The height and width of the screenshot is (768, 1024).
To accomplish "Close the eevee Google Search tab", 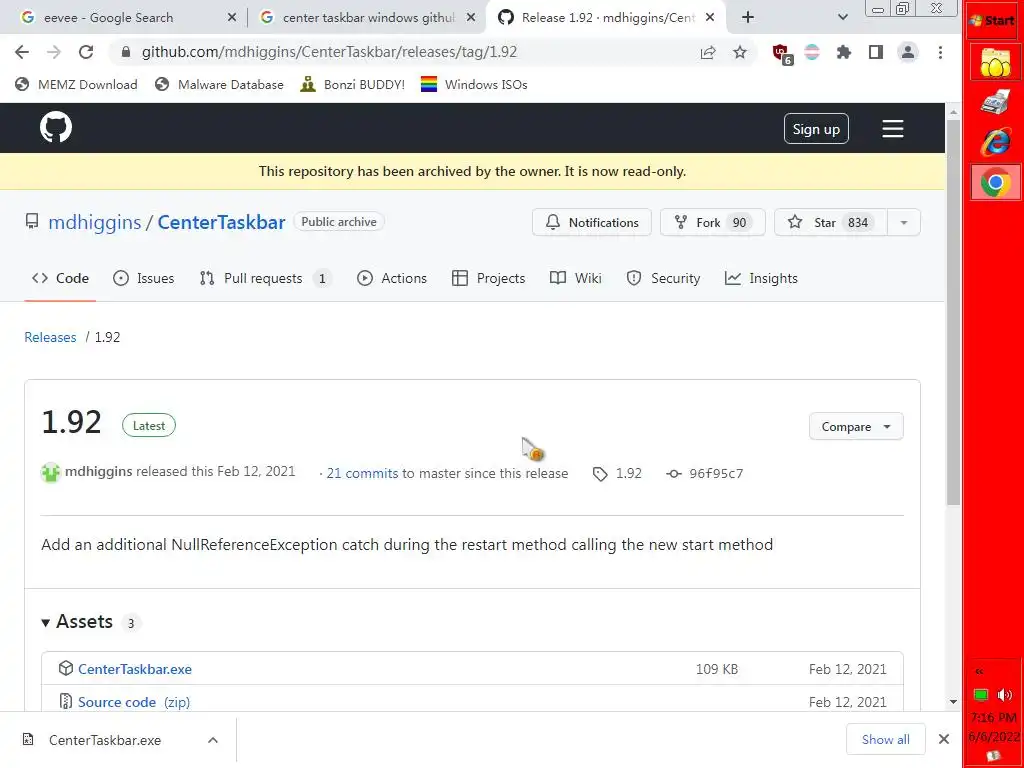I will pos(232,18).
